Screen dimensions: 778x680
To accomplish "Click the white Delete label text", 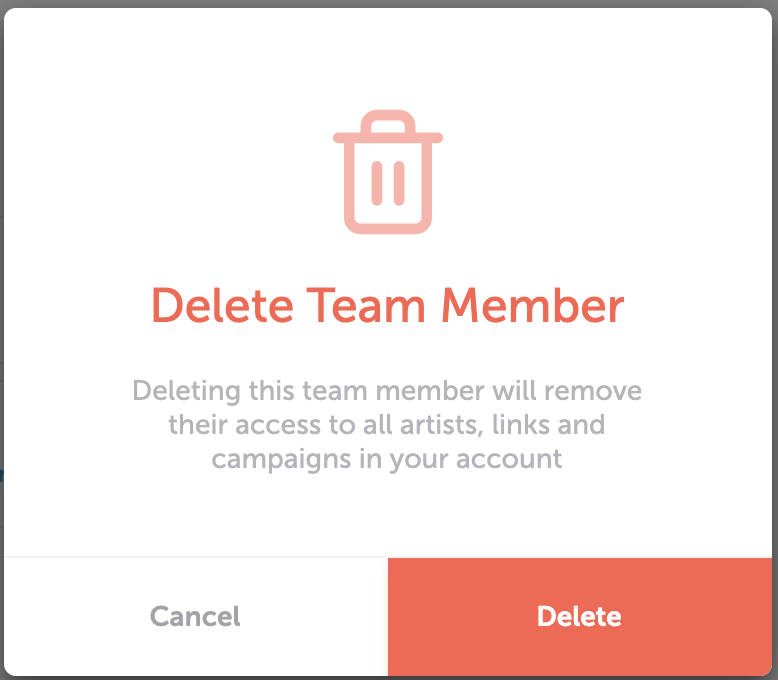I will click(580, 616).
